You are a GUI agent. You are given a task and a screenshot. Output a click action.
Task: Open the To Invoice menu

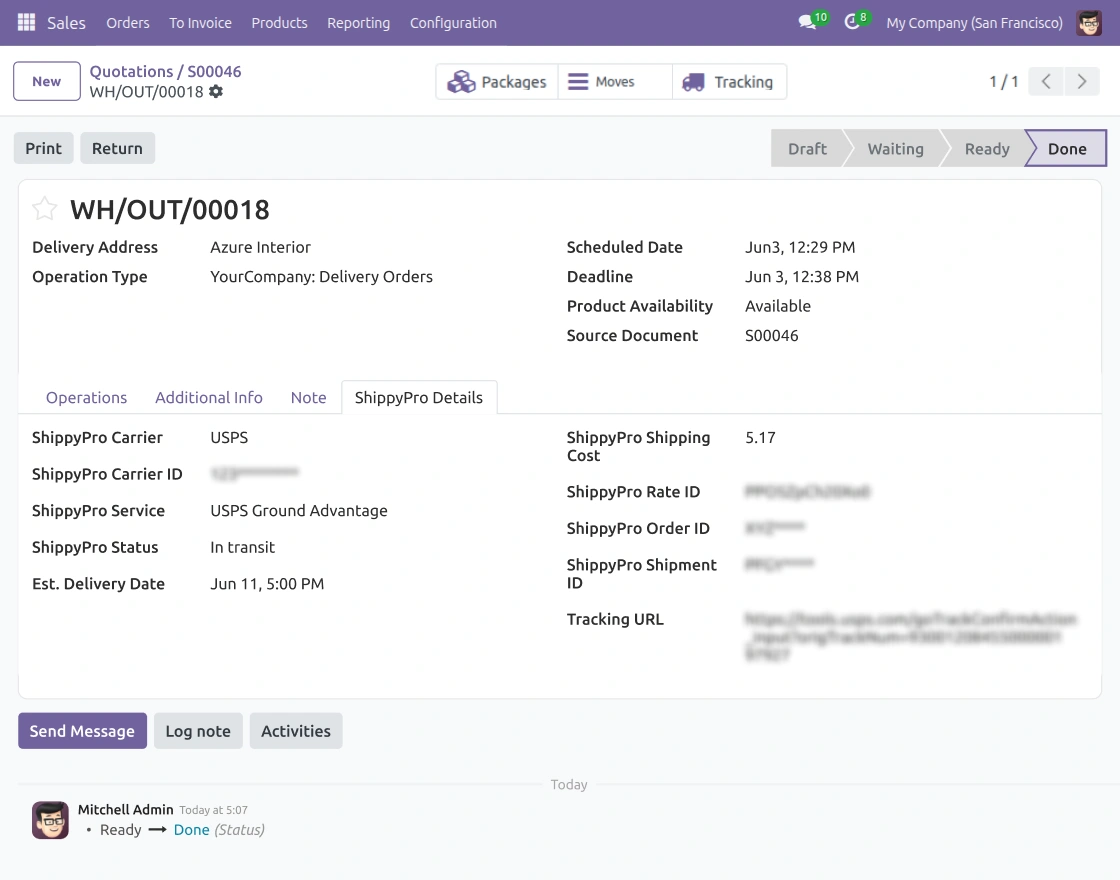pyautogui.click(x=201, y=23)
